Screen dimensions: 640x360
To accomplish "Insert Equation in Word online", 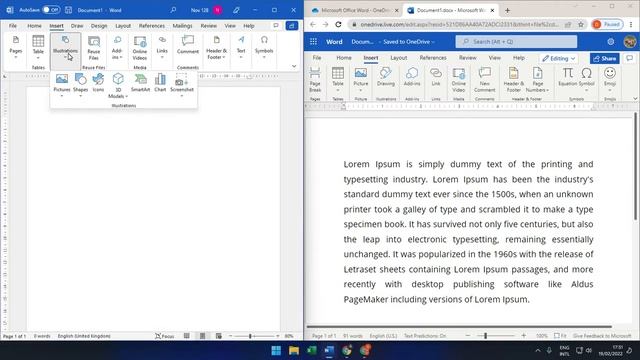I will (x=567, y=77).
